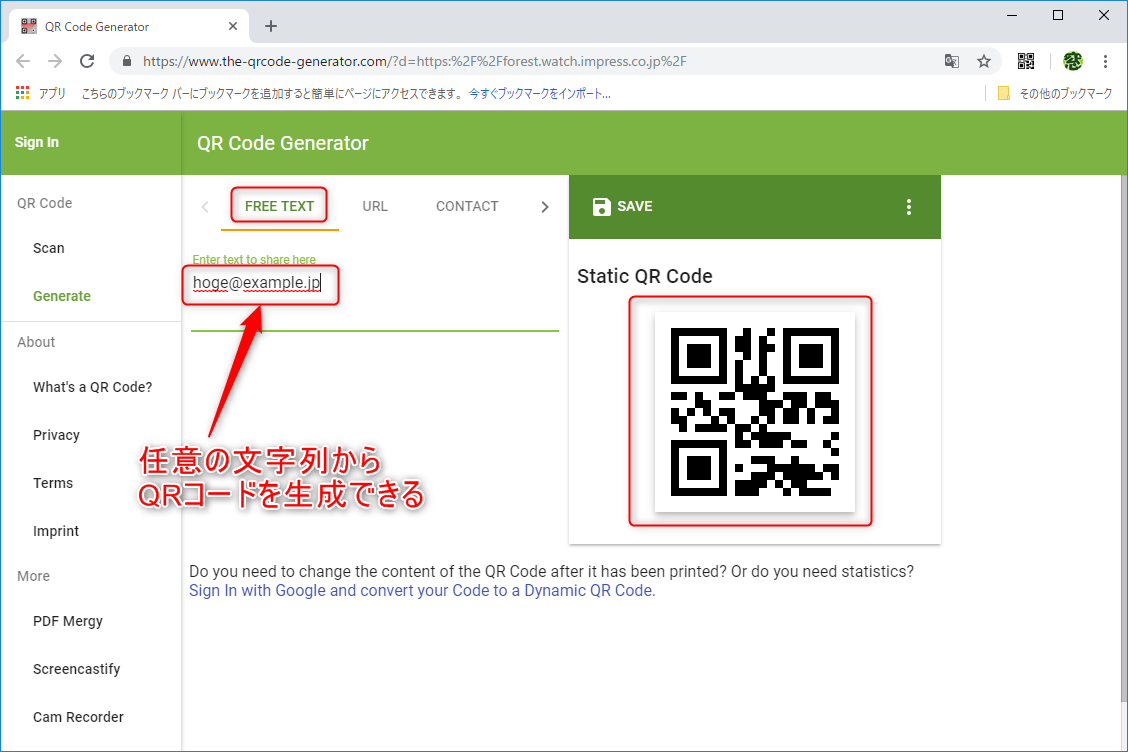
Task: Expand the right chevron to see more code types
Action: click(x=545, y=206)
